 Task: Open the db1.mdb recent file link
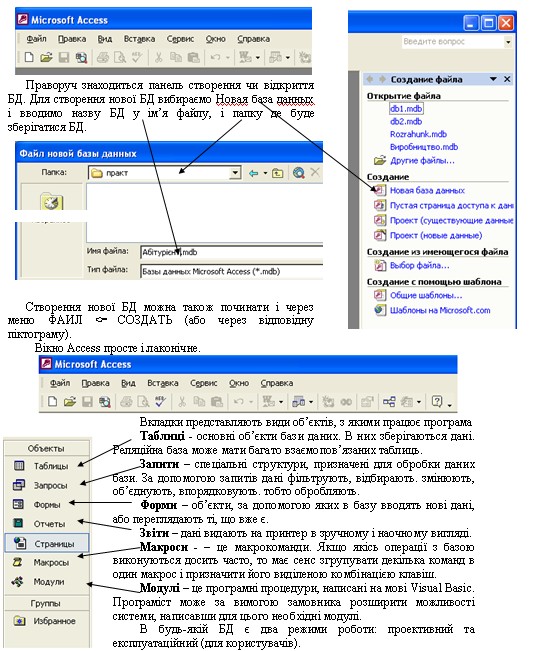pyautogui.click(x=406, y=109)
